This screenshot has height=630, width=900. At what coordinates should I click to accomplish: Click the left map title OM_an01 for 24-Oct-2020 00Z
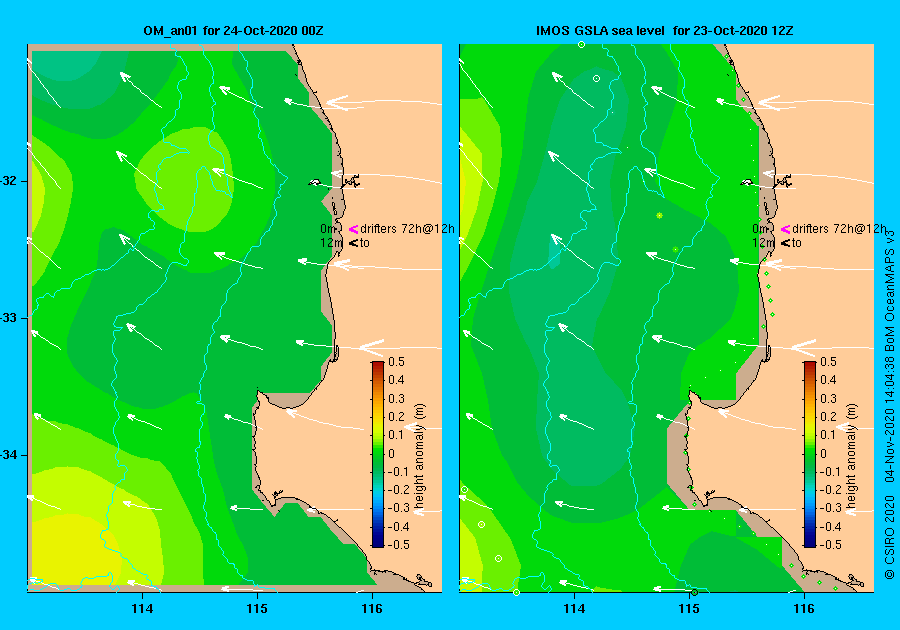pyautogui.click(x=233, y=31)
